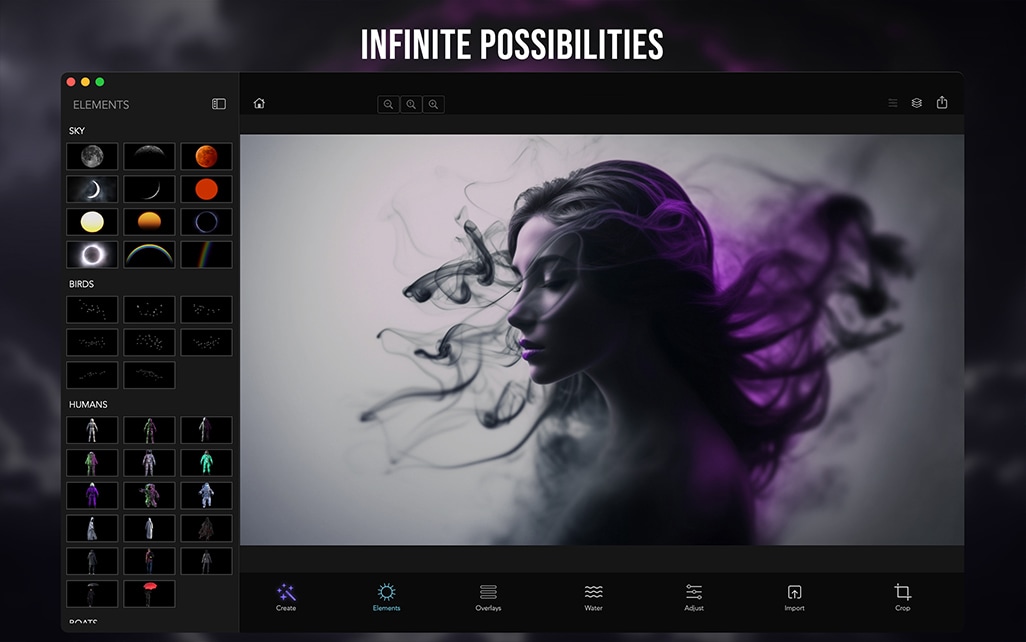
Task: Click the BIRDS section heading
Action: click(x=81, y=284)
